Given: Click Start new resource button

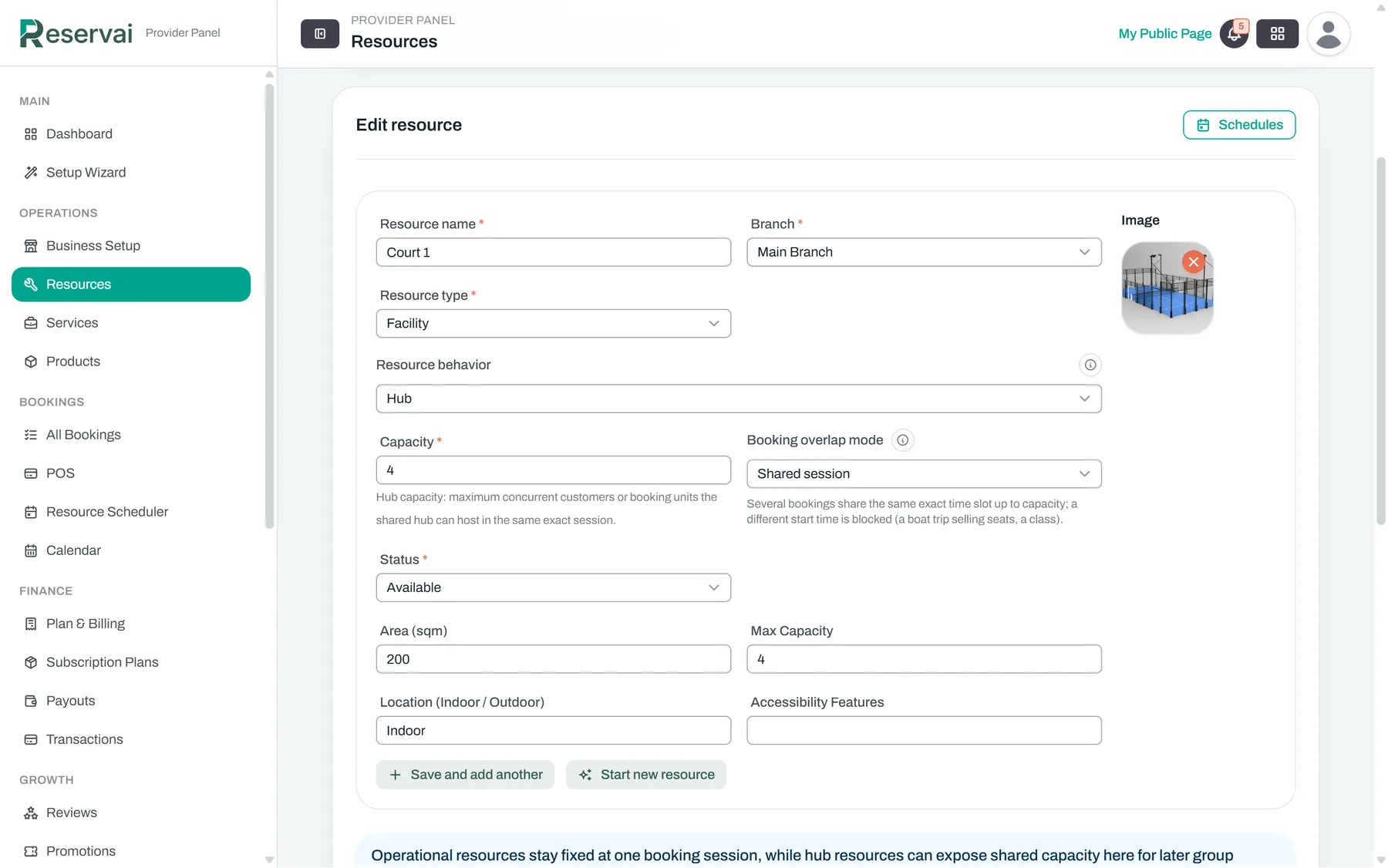Looking at the screenshot, I should 646,775.
